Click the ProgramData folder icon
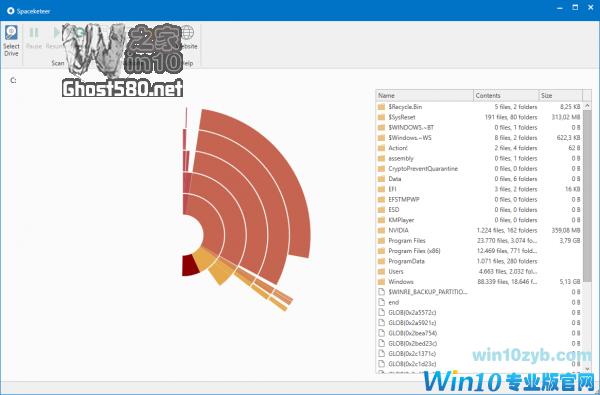Screen dimensions: 600x395 click(x=381, y=261)
